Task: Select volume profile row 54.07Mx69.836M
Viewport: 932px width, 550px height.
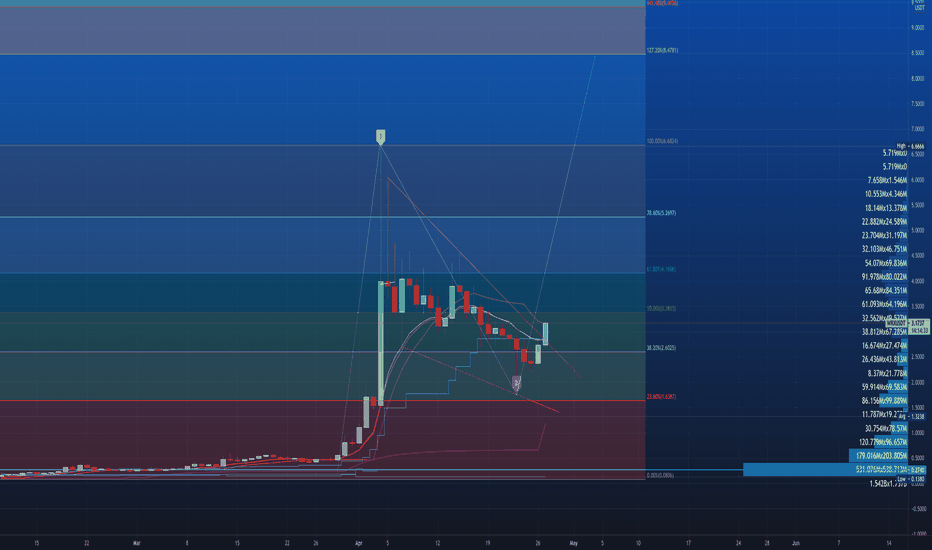Action: pyautogui.click(x=886, y=263)
